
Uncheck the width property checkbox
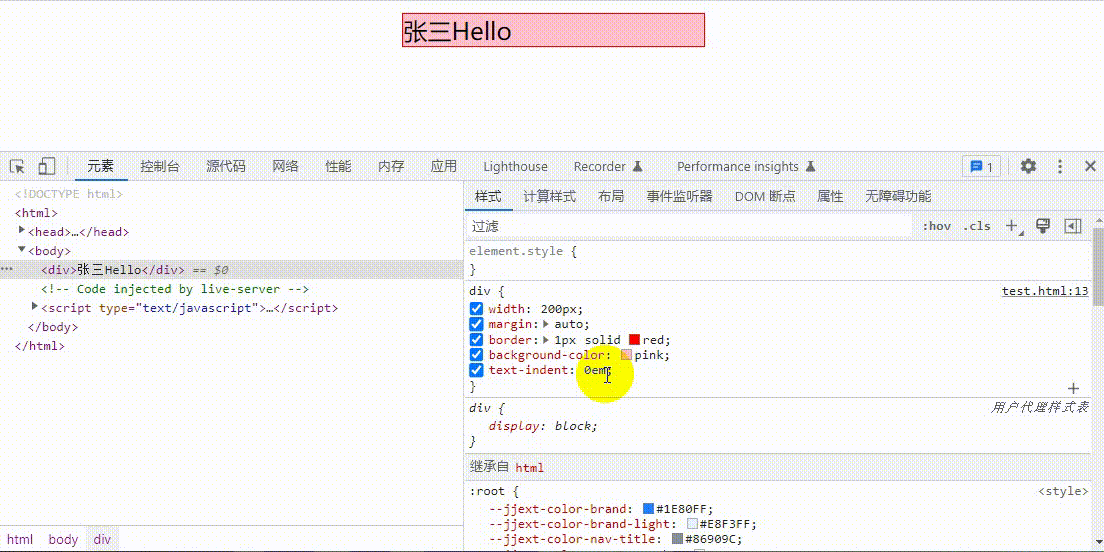coord(477,309)
